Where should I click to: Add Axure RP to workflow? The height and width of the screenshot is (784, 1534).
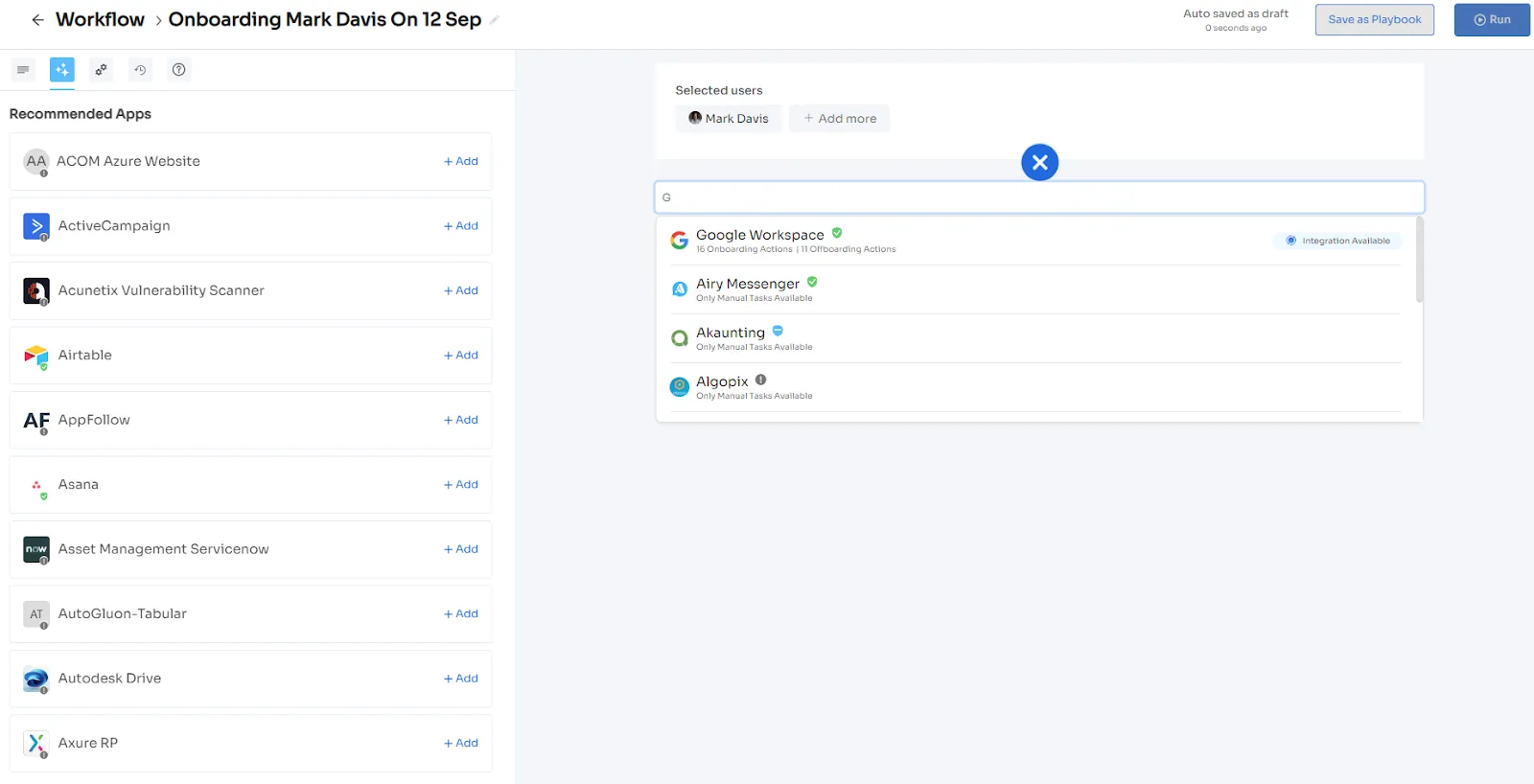click(x=461, y=743)
